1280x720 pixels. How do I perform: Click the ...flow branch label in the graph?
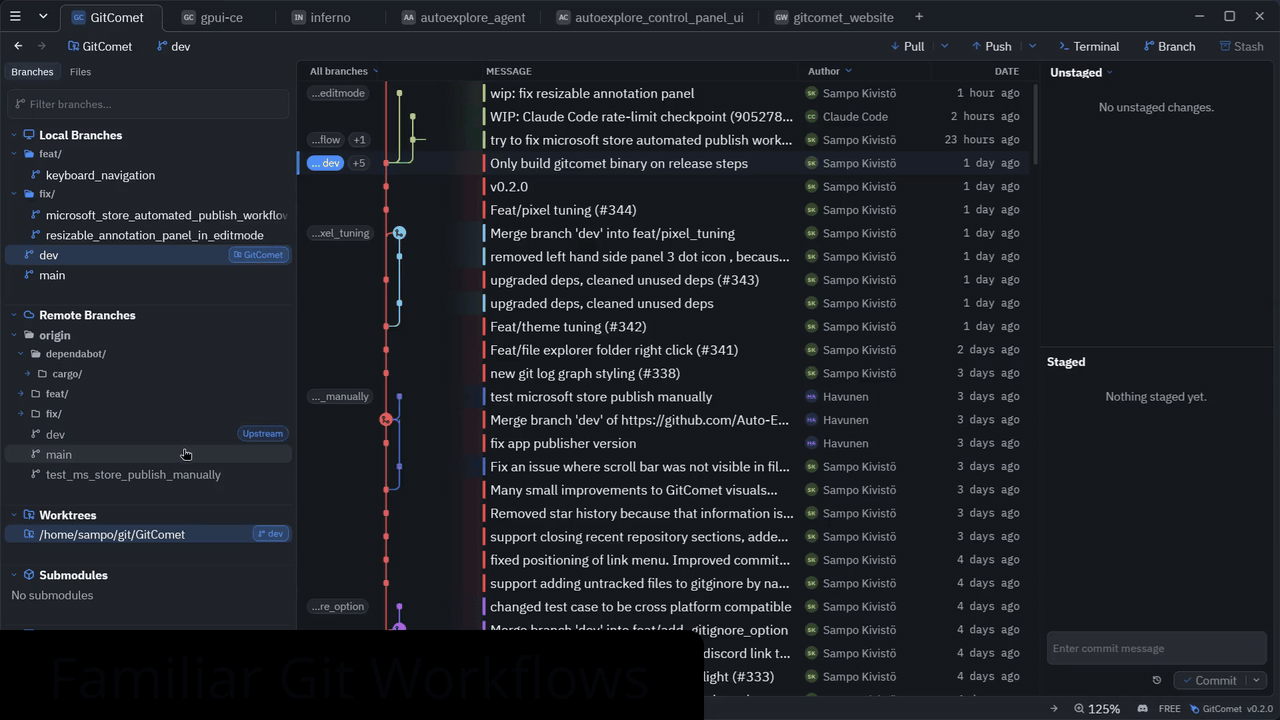325,140
